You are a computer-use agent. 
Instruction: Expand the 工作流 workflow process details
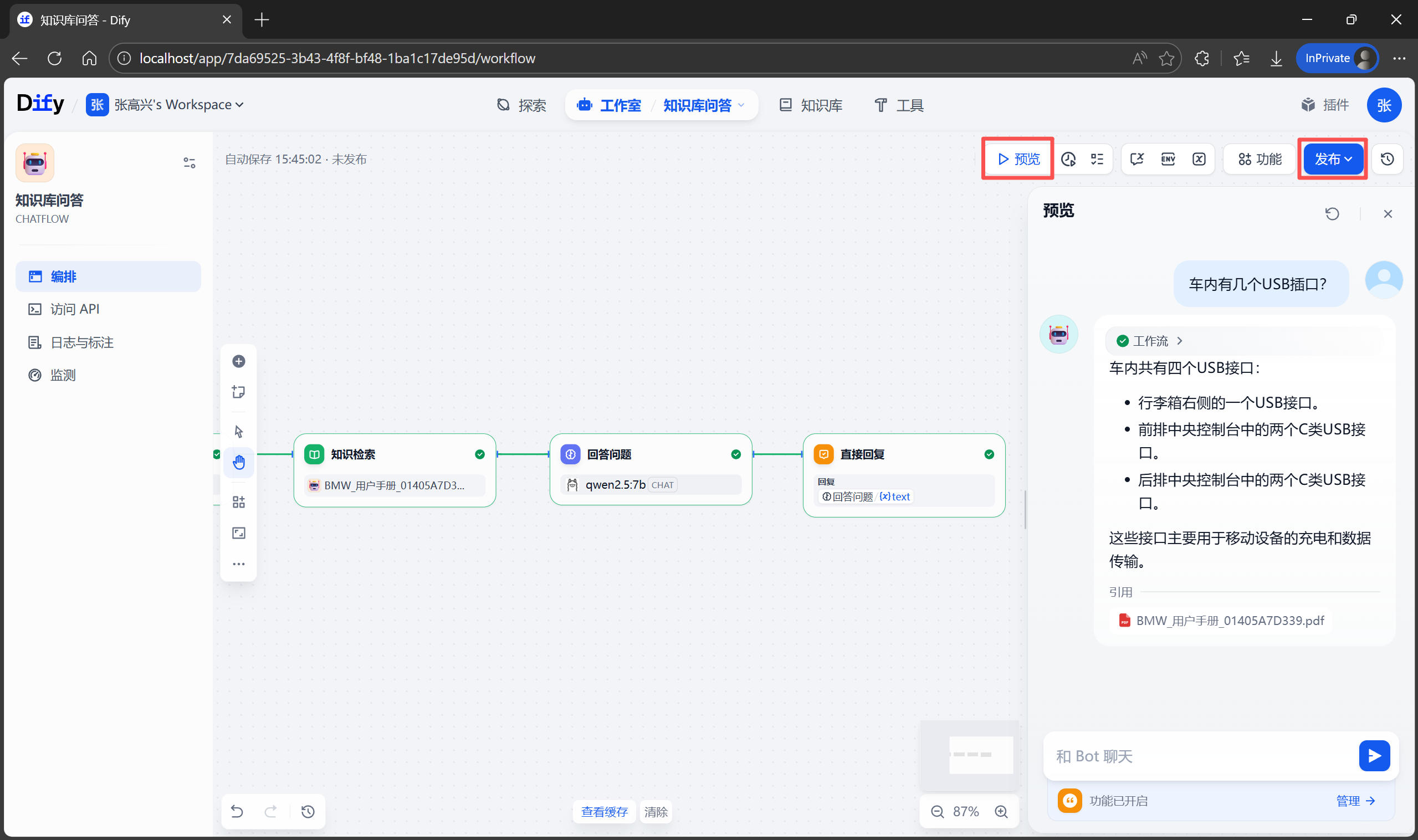(1149, 341)
